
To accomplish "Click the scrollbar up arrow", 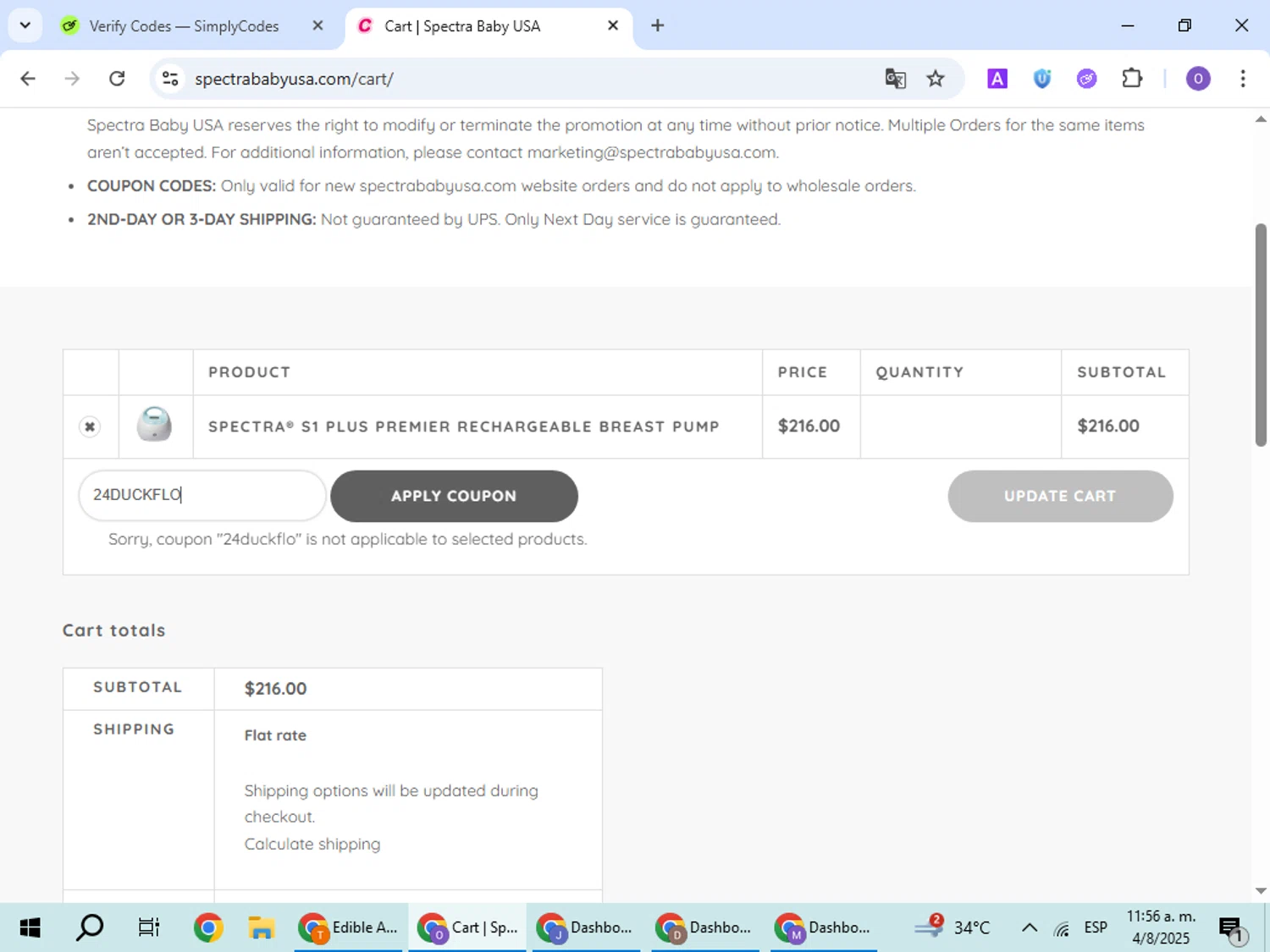I will coord(1261,119).
